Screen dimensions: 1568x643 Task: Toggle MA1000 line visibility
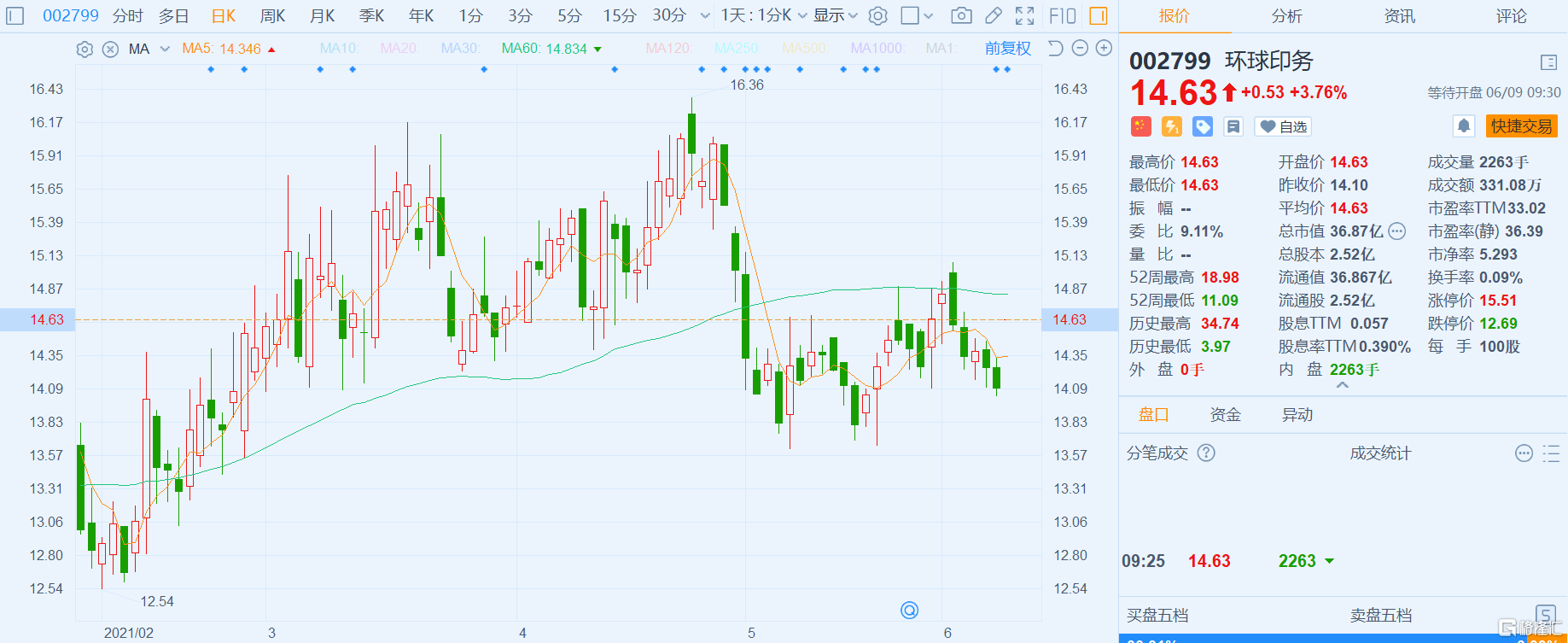[877, 49]
